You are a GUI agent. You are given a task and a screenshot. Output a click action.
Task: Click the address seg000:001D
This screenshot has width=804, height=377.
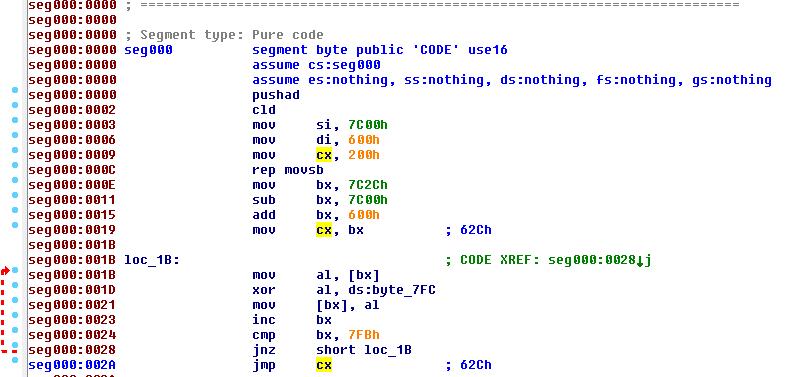pyautogui.click(x=72, y=290)
